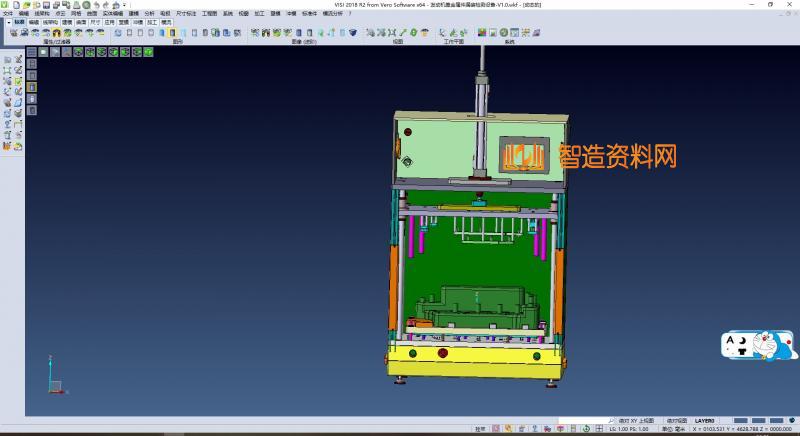
Task: Click the first icon in Attributes/Filters toolbar group
Action: pos(13,33)
